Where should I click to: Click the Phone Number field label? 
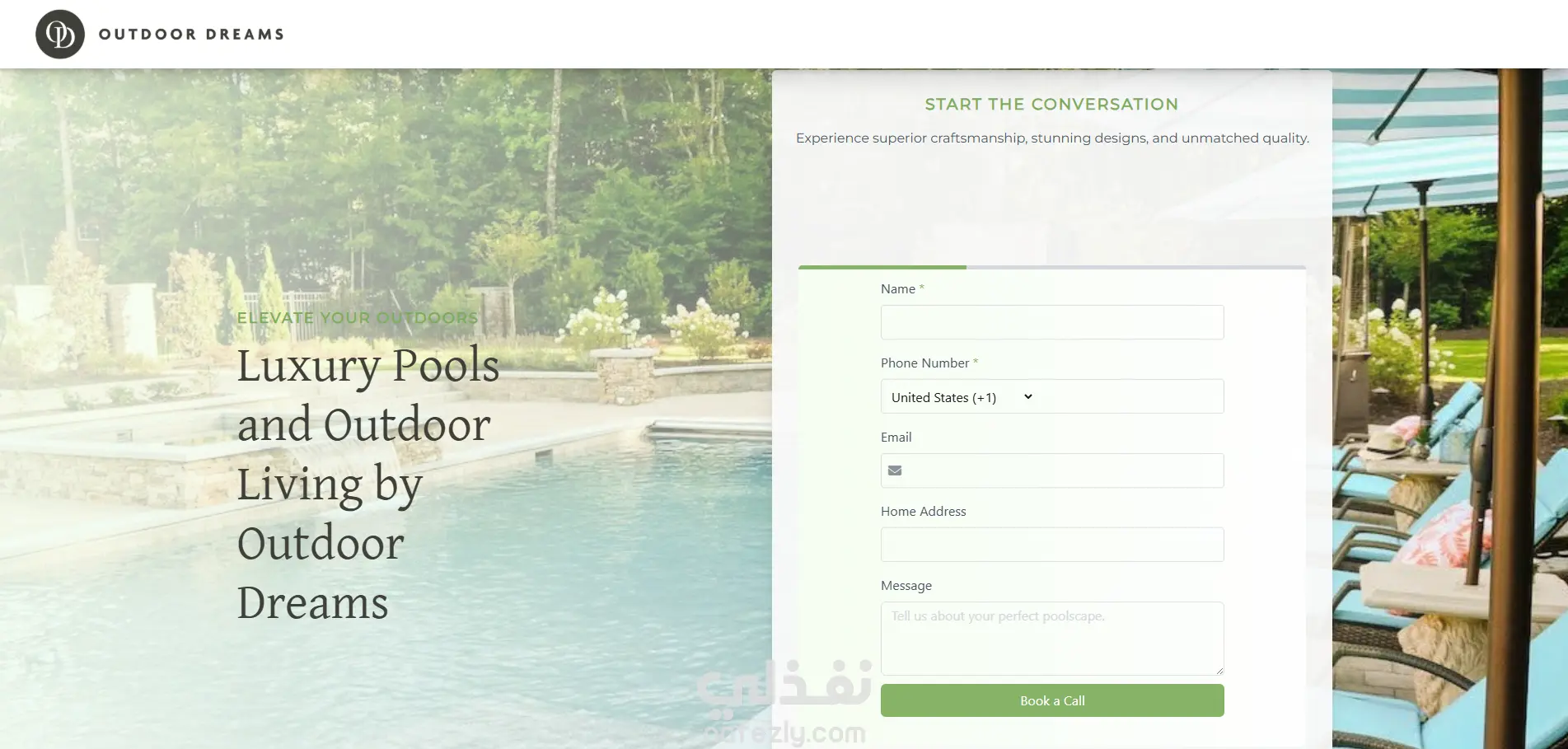coord(924,363)
